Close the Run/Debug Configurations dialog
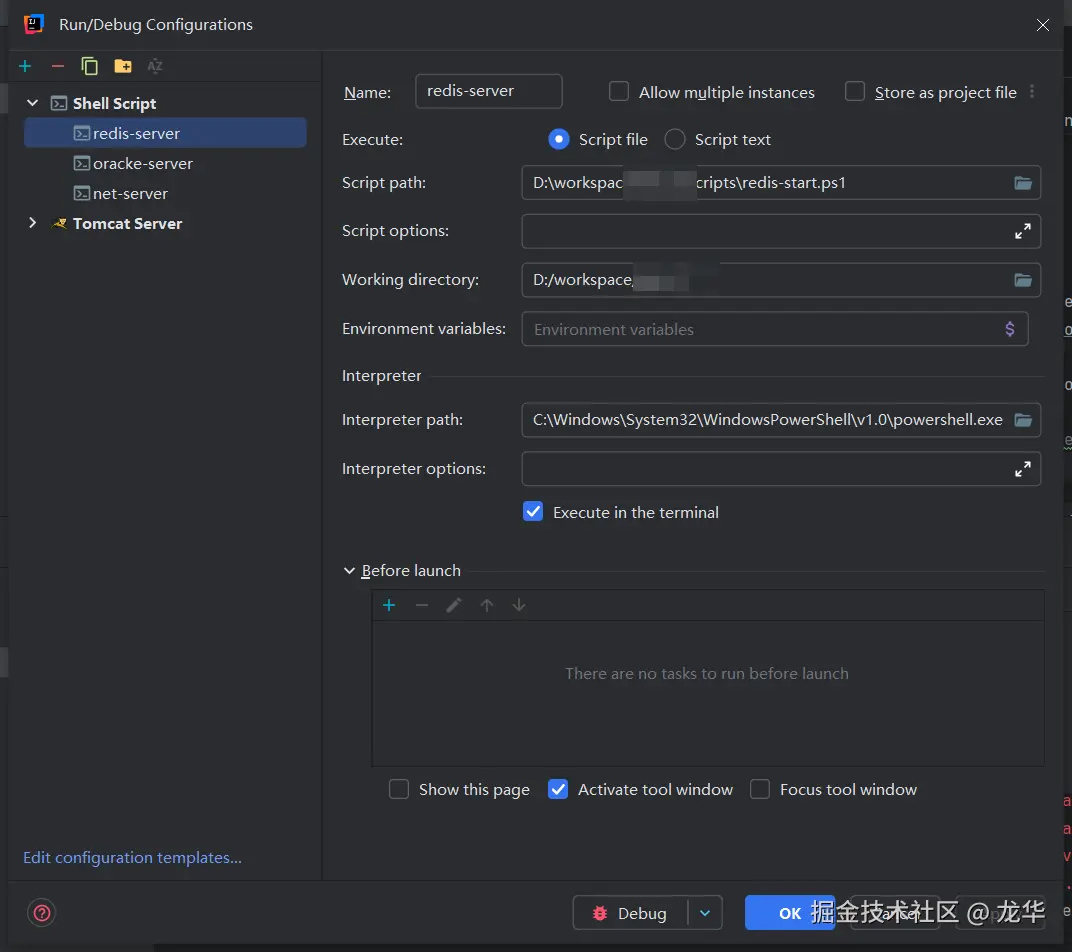Image resolution: width=1072 pixels, height=952 pixels. tap(1043, 25)
